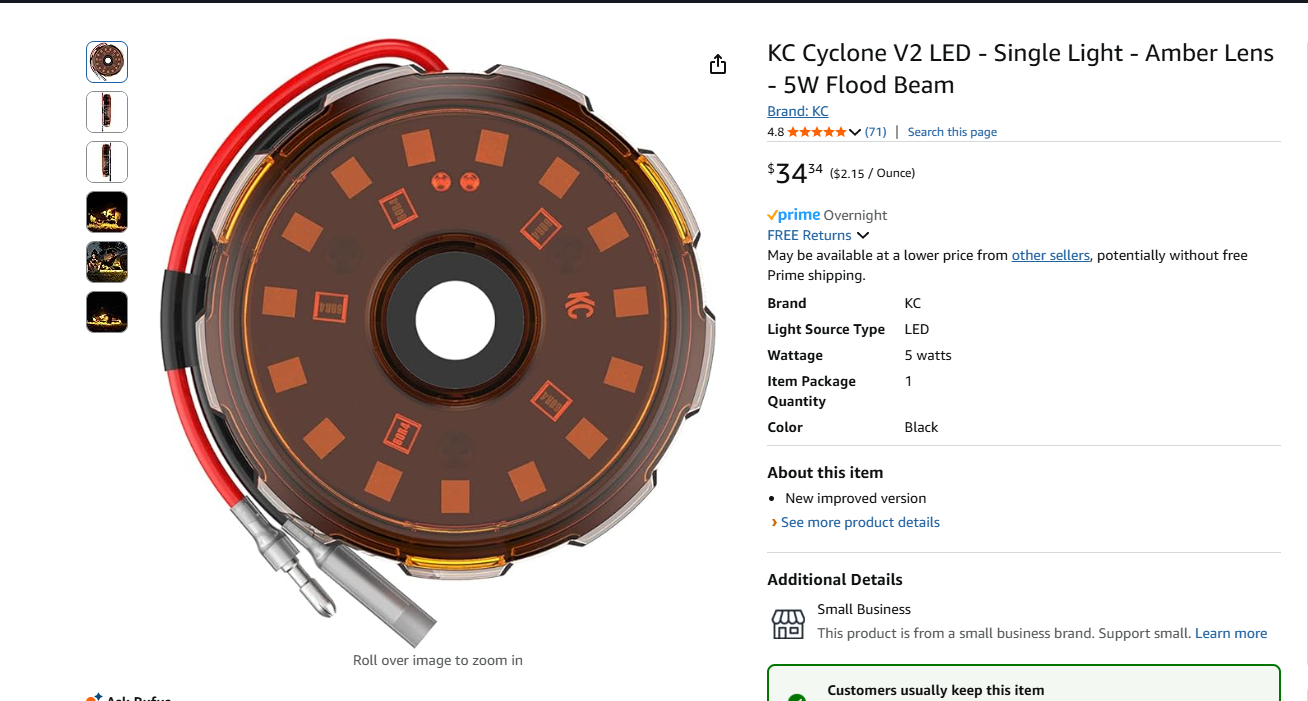The height and width of the screenshot is (701, 1308).
Task: Select the sixth and last product thumbnail
Action: (x=107, y=312)
